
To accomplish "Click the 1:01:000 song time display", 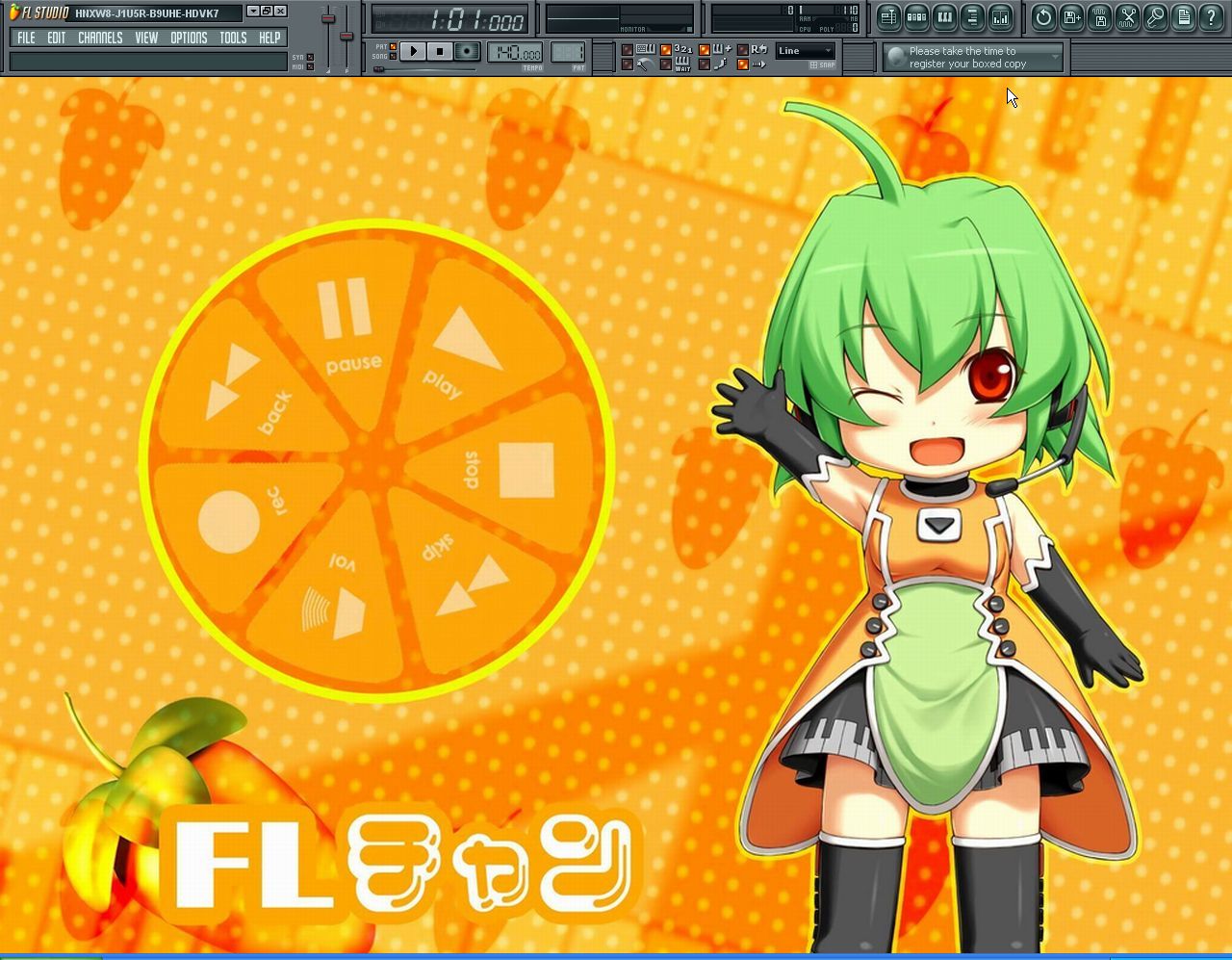I will point(449,19).
